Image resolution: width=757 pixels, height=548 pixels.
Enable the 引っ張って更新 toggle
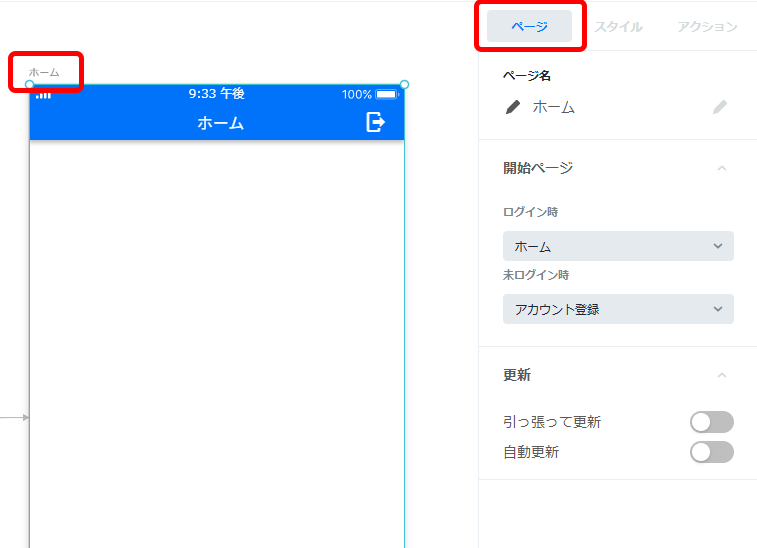pyautogui.click(x=712, y=422)
